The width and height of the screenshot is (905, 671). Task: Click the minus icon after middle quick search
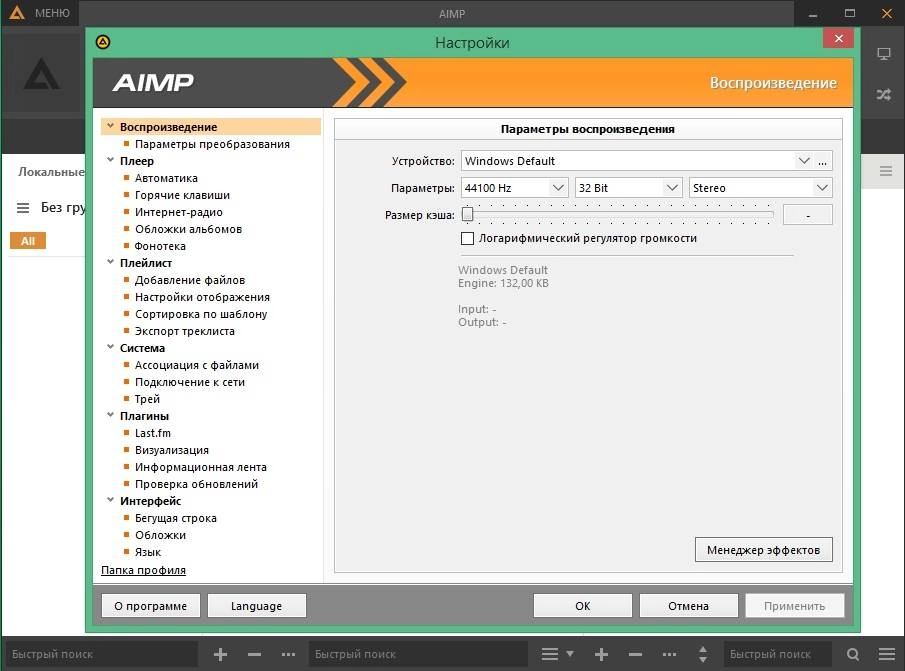[x=635, y=654]
